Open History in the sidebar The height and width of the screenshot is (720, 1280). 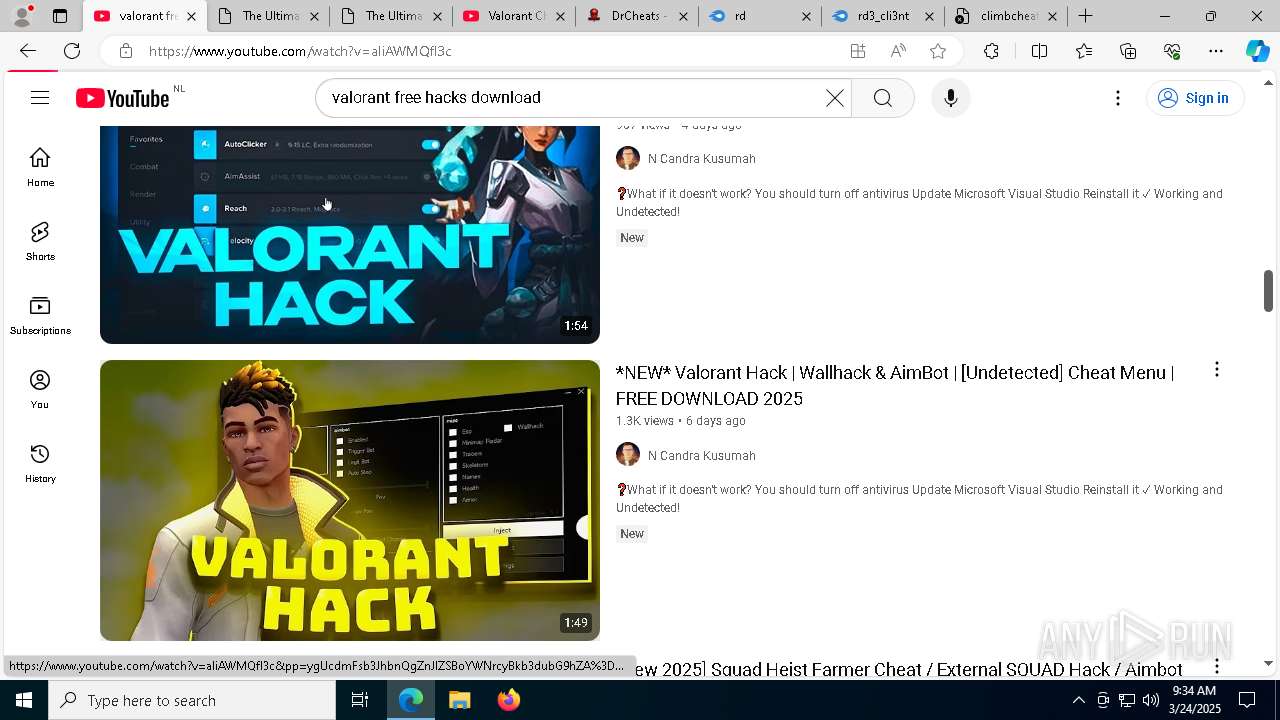coord(40,463)
